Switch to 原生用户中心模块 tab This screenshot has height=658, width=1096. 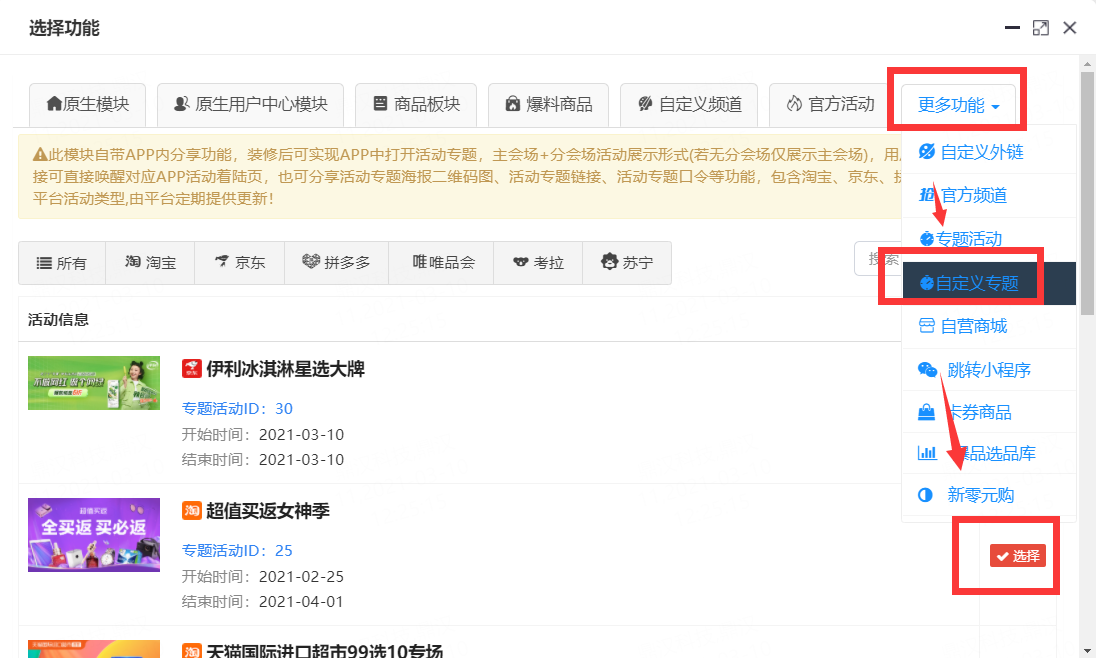250,105
